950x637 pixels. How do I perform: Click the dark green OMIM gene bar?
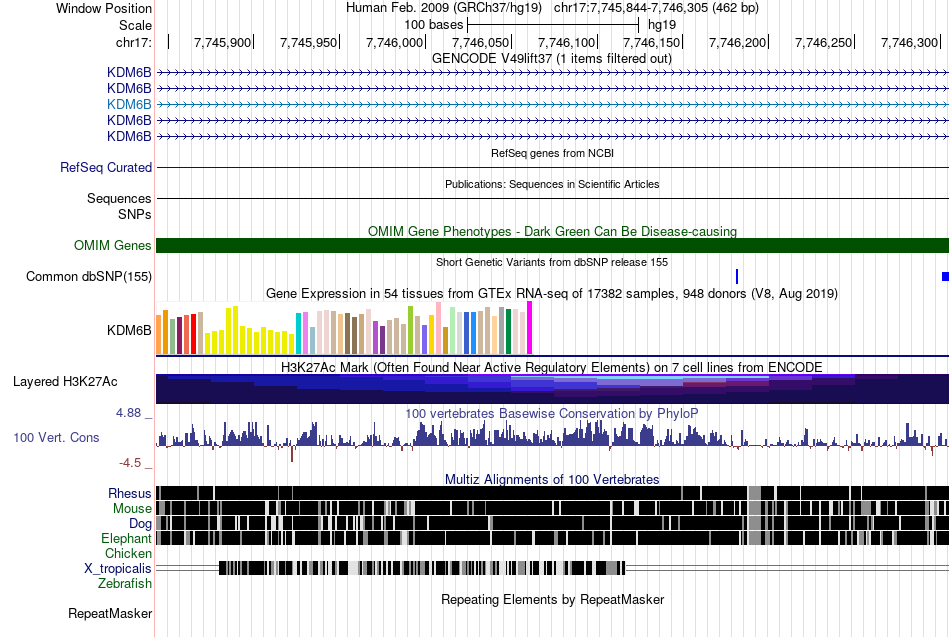[553, 245]
